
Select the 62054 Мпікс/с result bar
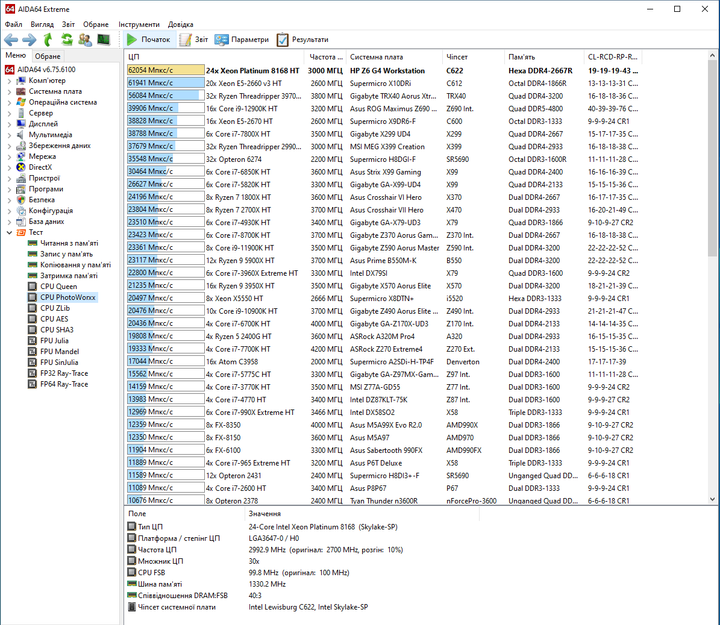(166, 71)
